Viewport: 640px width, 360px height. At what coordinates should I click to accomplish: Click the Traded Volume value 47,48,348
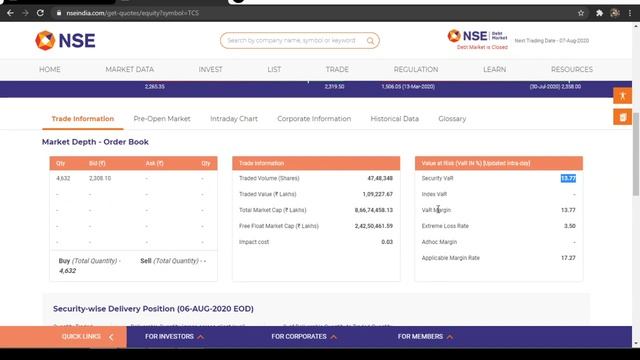pos(380,178)
